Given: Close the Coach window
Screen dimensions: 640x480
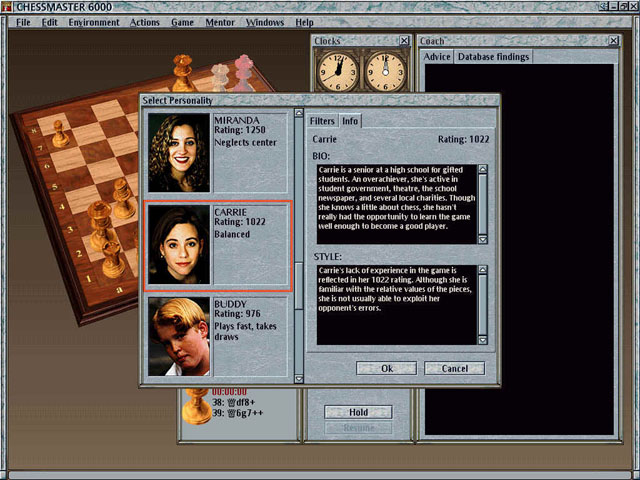Looking at the screenshot, I should point(613,41).
